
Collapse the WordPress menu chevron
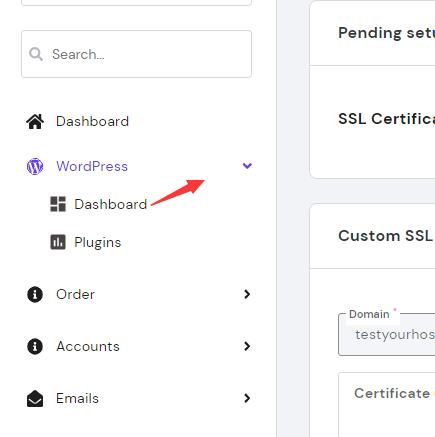click(247, 166)
